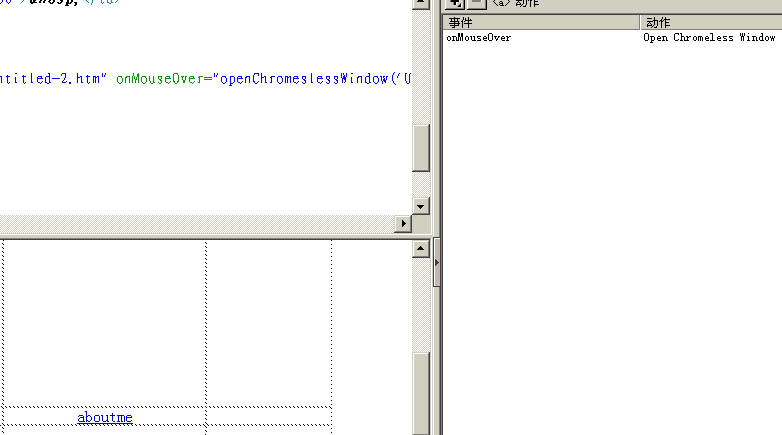Click the minus button to remove behavior

(477, 4)
